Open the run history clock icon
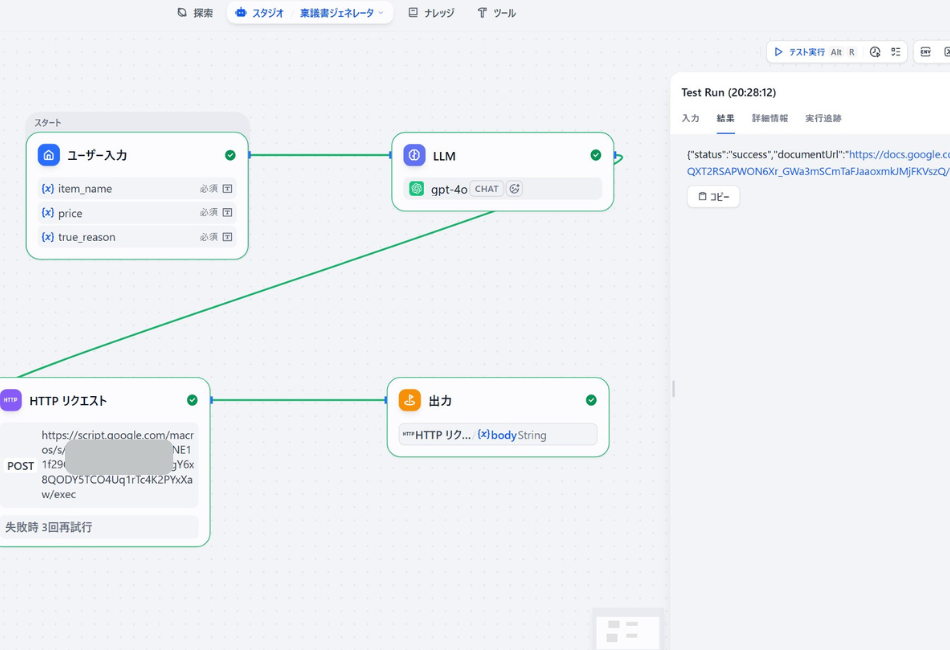Image resolution: width=950 pixels, height=650 pixels. tap(874, 52)
